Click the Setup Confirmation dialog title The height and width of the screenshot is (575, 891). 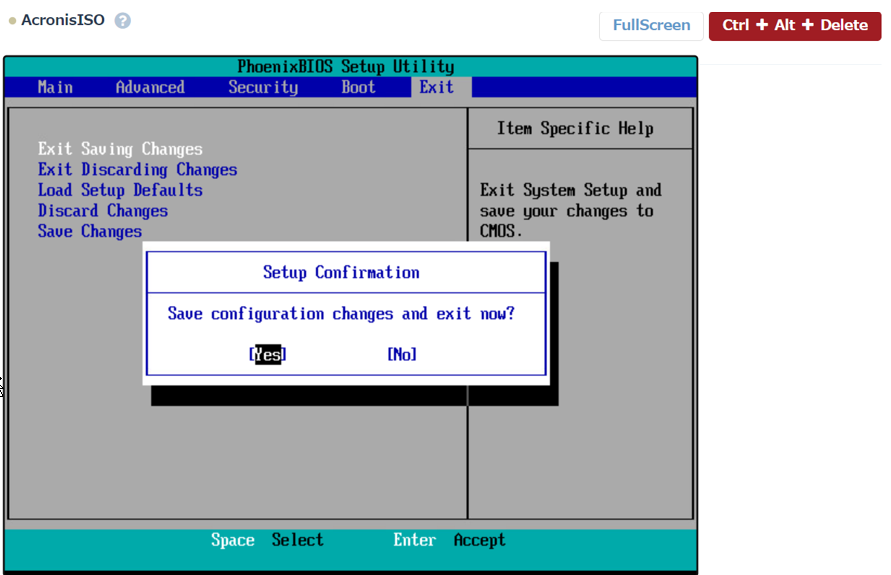pyautogui.click(x=341, y=273)
